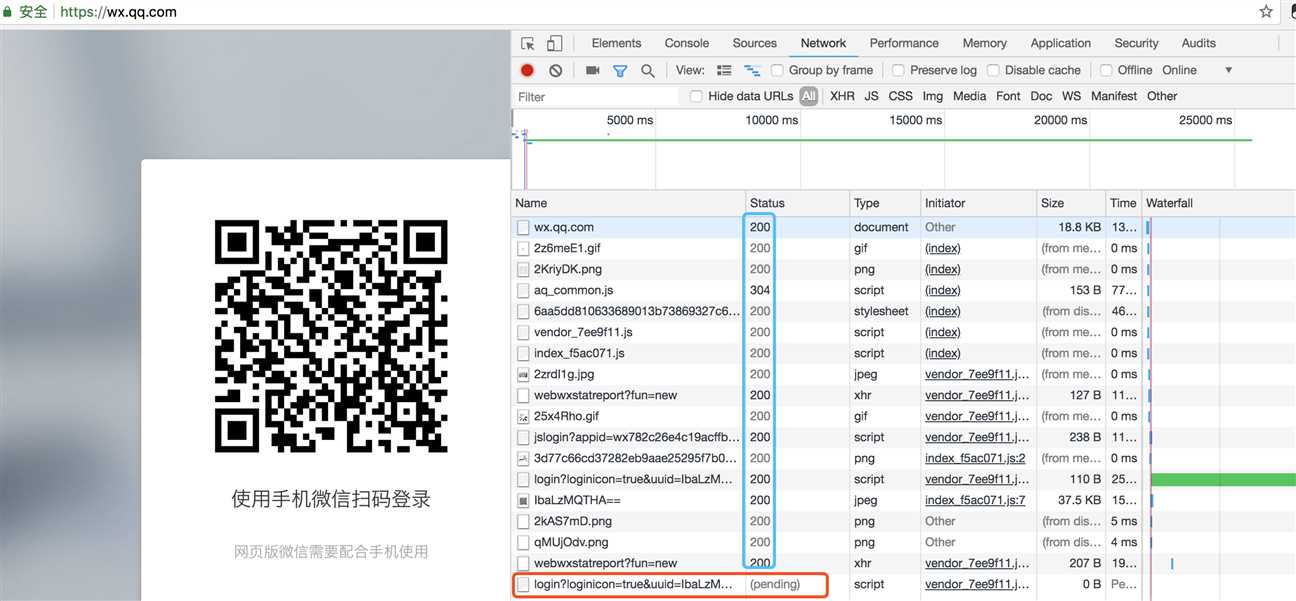Stop network recording with the red button

pyautogui.click(x=527, y=71)
